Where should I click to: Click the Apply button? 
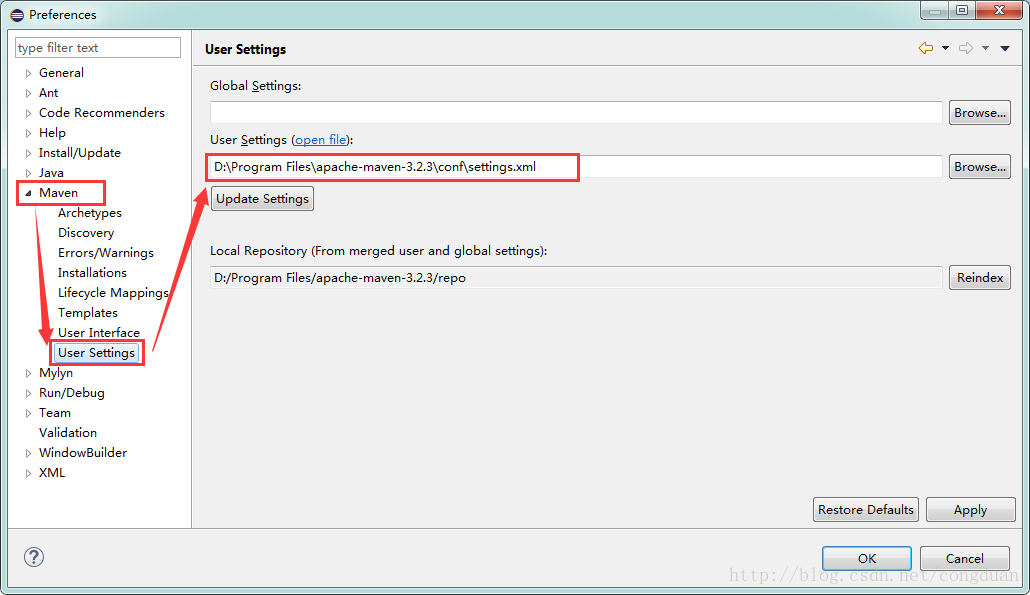pos(970,510)
